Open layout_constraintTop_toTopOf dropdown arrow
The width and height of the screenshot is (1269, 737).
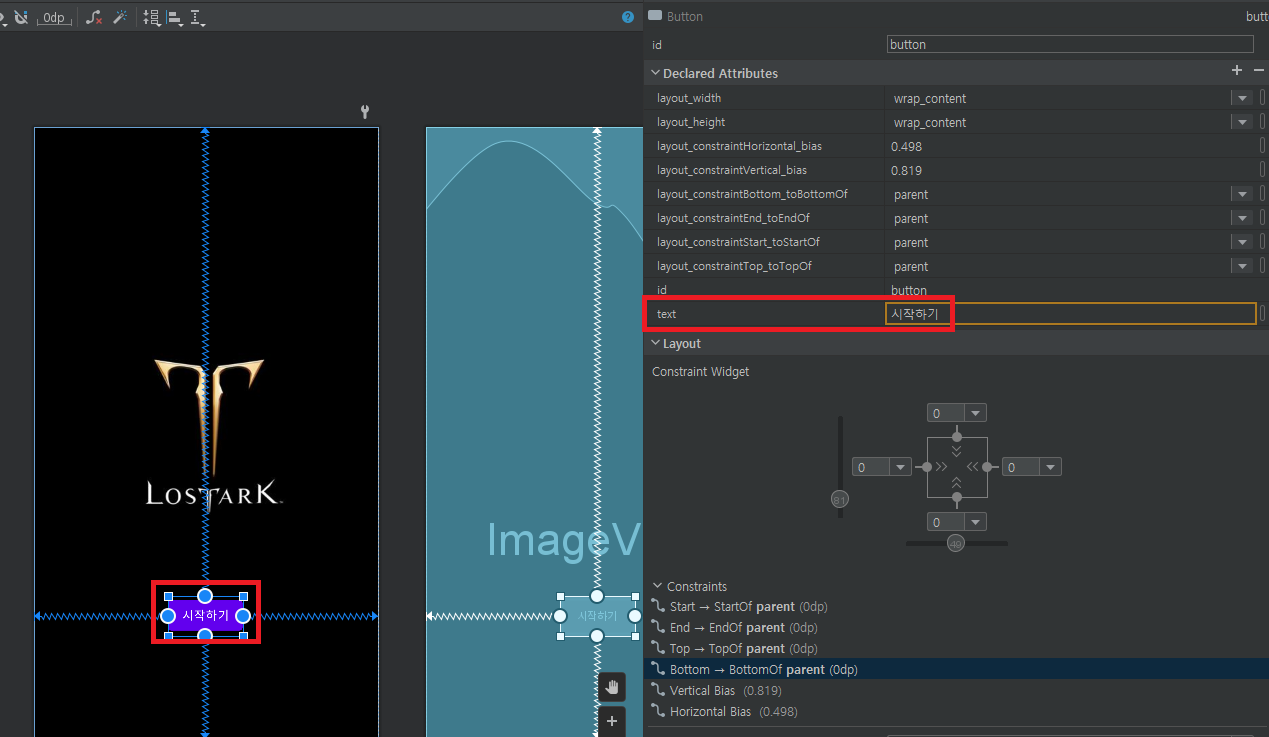pos(1242,266)
